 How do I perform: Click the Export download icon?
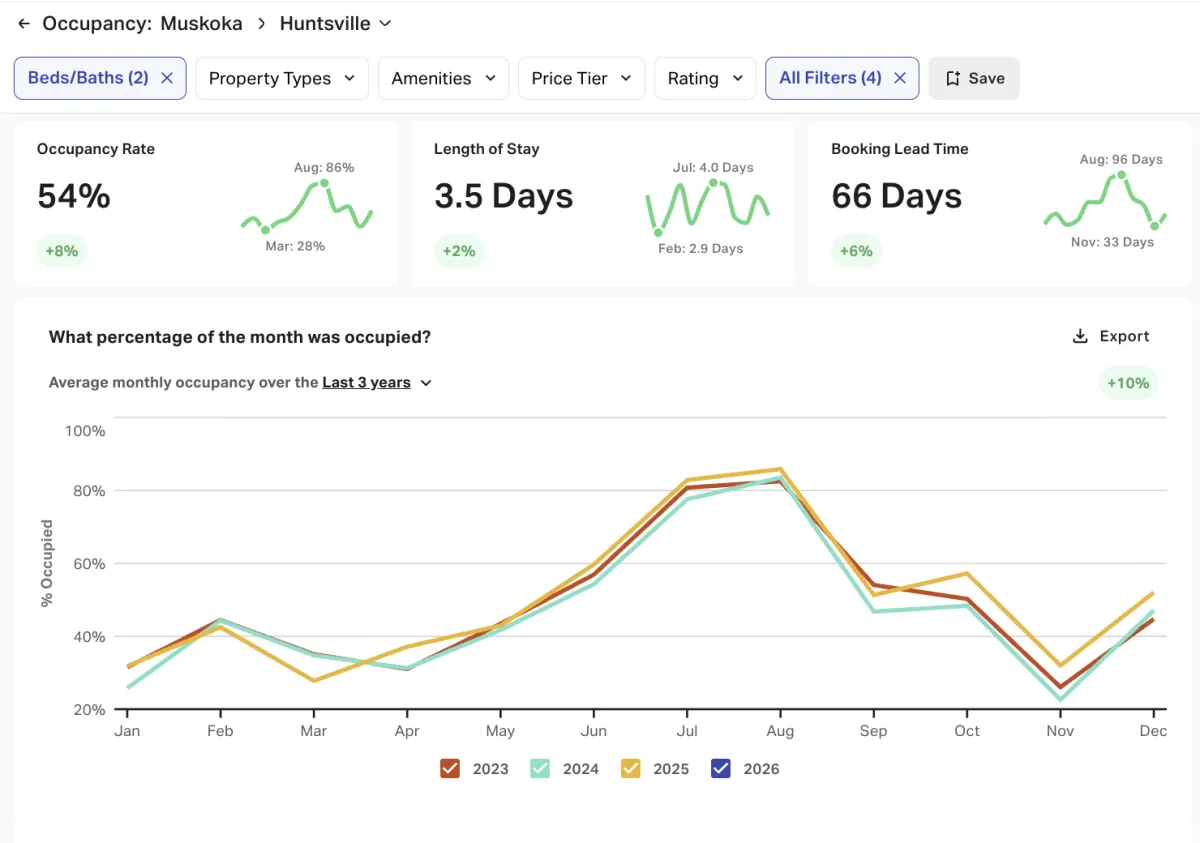(1080, 336)
